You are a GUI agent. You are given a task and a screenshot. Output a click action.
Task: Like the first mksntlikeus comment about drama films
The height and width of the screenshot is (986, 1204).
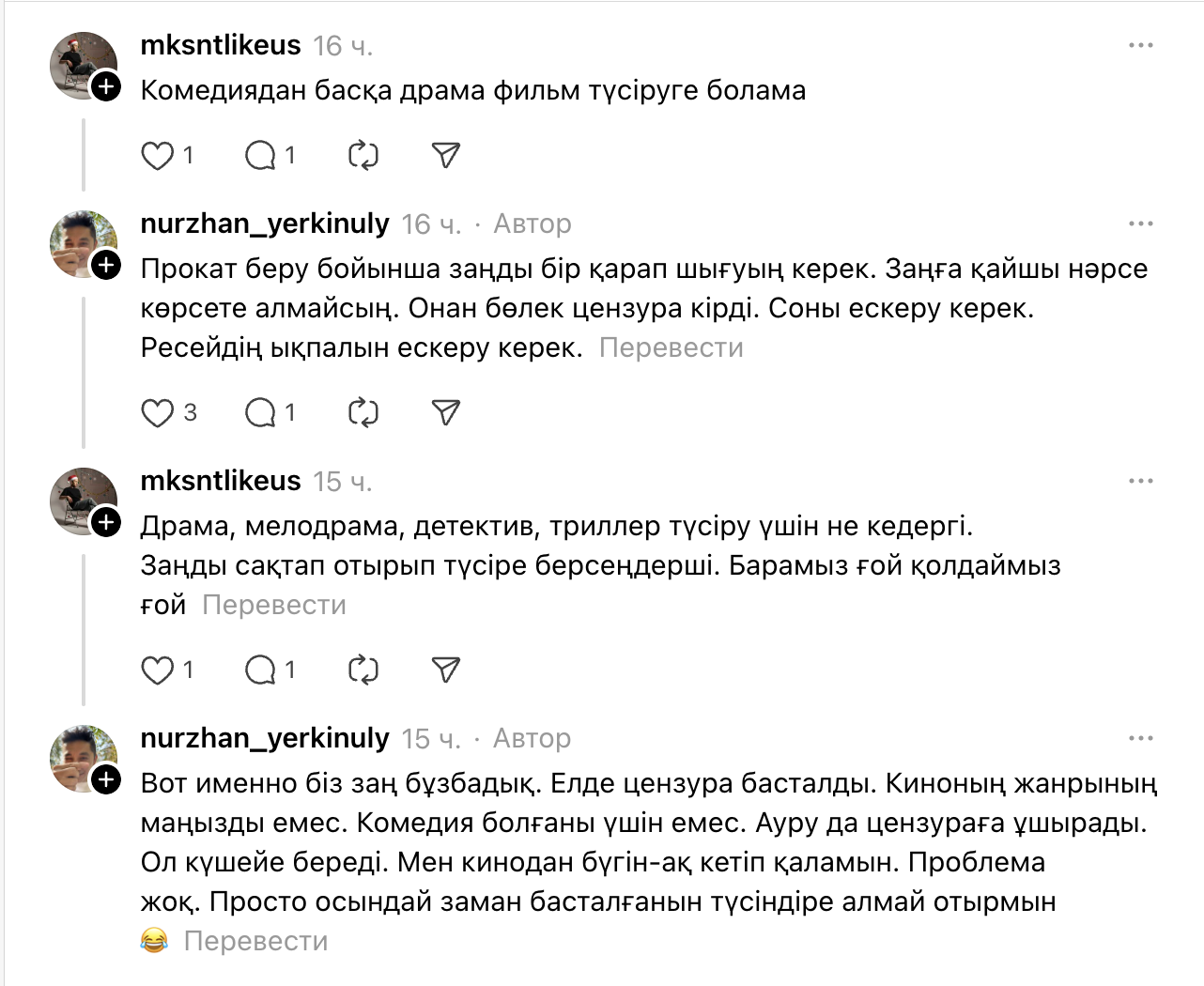[158, 155]
